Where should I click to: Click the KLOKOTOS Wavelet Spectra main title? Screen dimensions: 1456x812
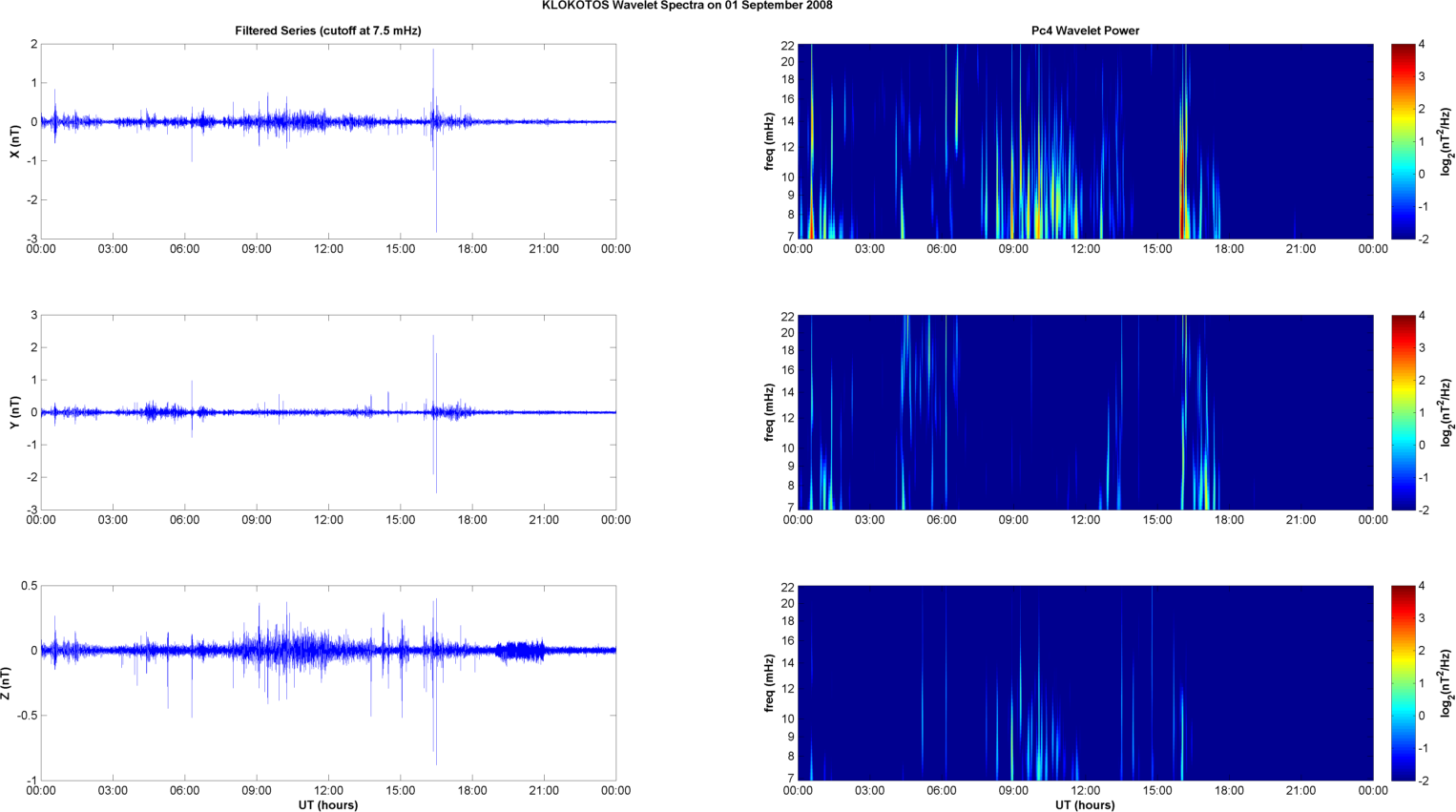[686, 6]
